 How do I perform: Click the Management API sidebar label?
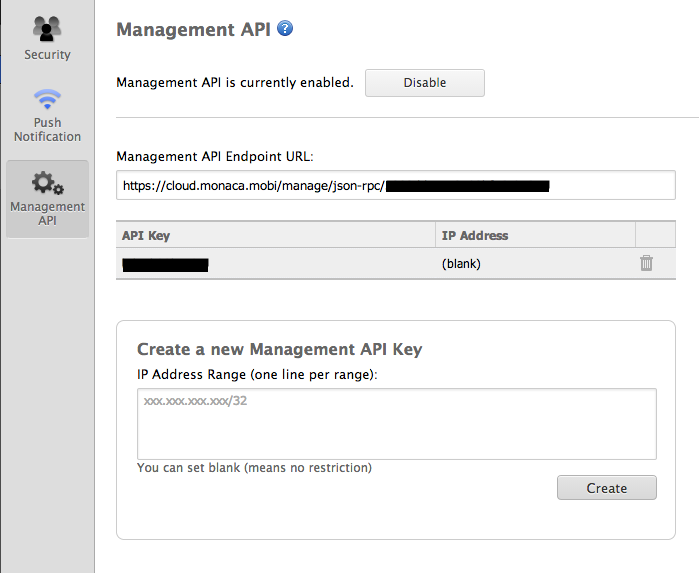pos(47,214)
